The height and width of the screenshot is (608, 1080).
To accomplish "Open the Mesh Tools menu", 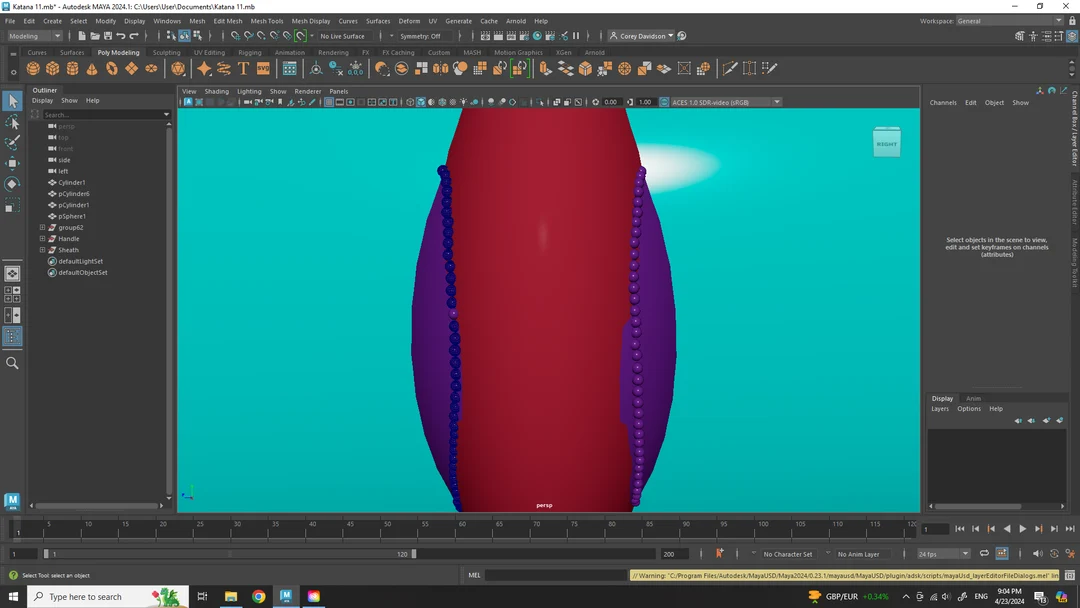I will pyautogui.click(x=266, y=20).
